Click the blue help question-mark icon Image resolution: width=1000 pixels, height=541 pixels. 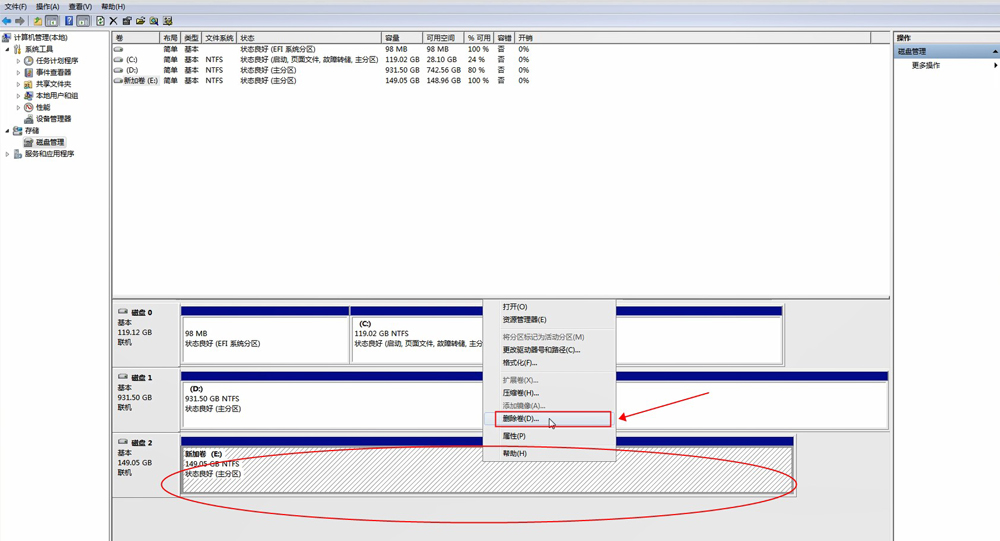tap(69, 21)
